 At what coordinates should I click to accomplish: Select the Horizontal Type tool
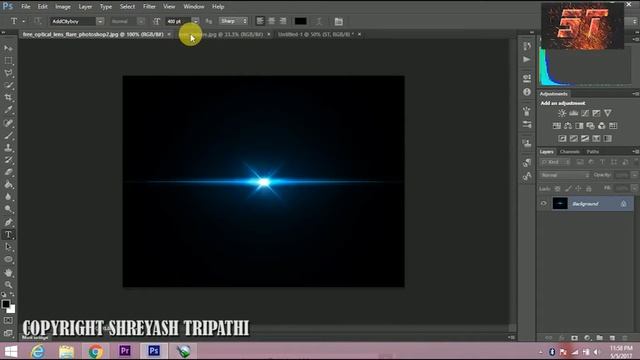coord(8,235)
